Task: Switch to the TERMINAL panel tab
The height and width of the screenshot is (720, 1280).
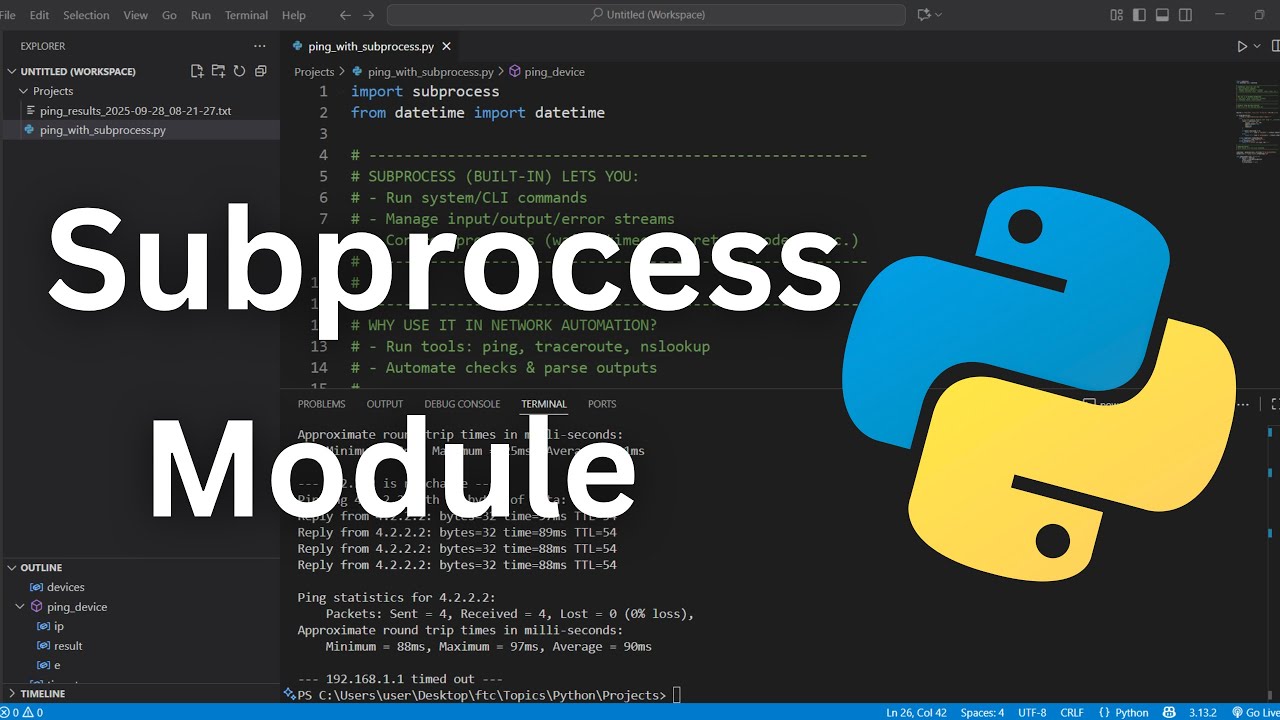Action: pyautogui.click(x=544, y=404)
